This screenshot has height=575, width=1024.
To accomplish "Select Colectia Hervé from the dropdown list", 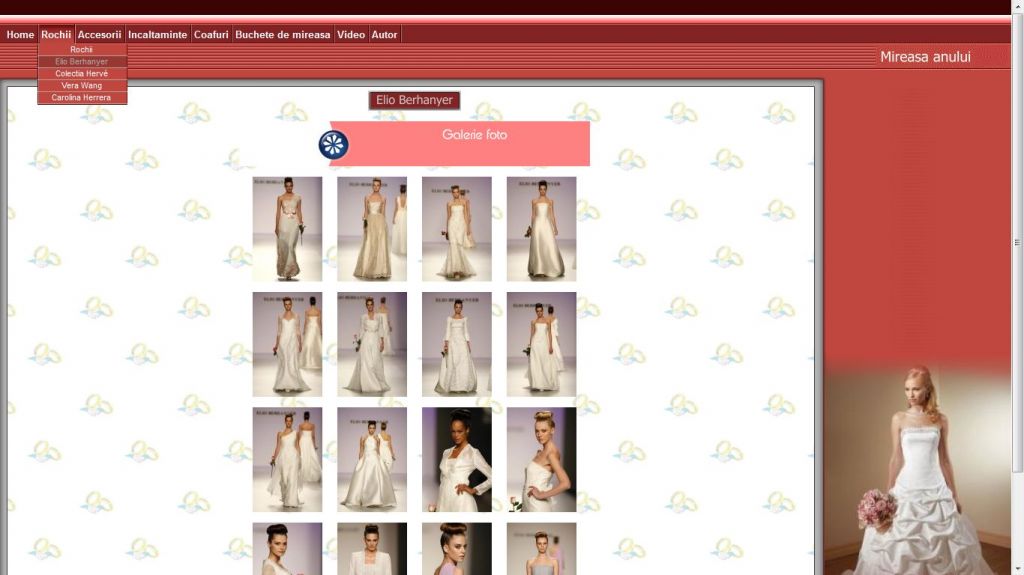I will [82, 74].
